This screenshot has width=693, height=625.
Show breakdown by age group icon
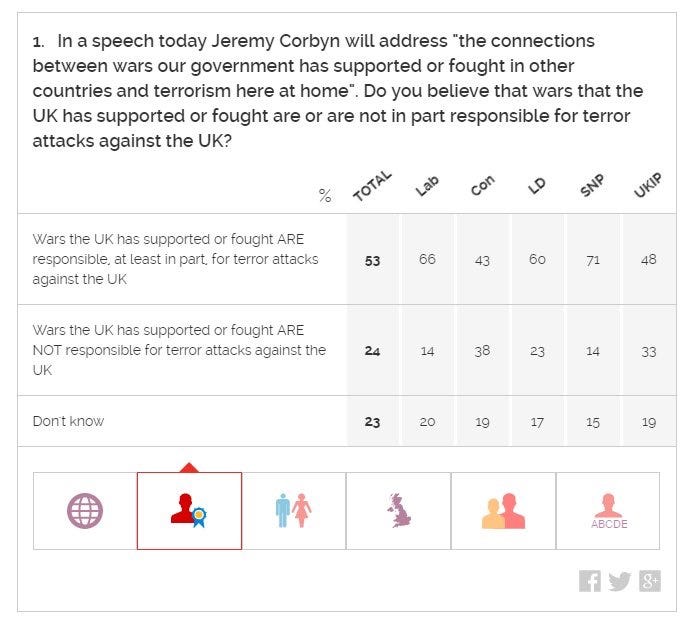503,511
